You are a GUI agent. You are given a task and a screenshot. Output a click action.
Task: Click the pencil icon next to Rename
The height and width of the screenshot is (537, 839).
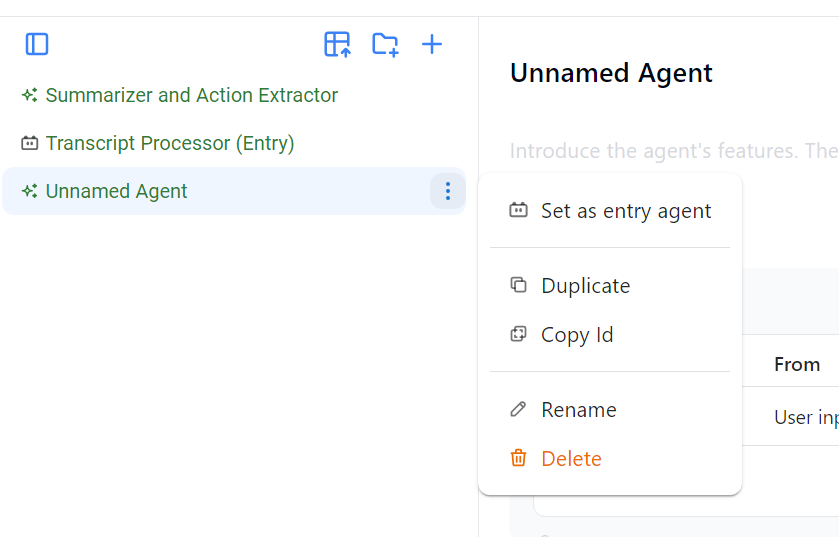518,409
